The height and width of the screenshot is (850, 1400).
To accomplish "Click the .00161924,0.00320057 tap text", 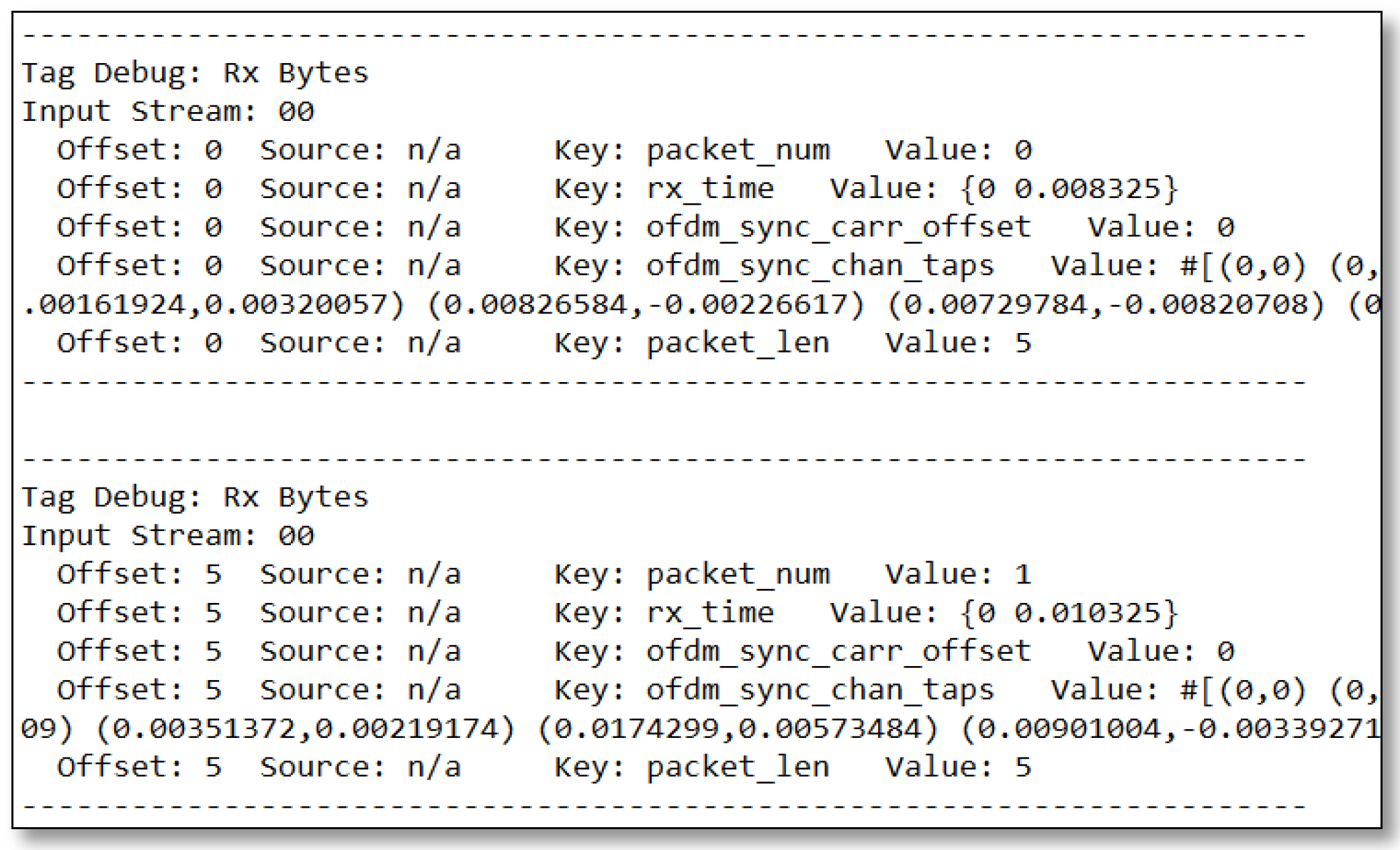I will (x=214, y=305).
